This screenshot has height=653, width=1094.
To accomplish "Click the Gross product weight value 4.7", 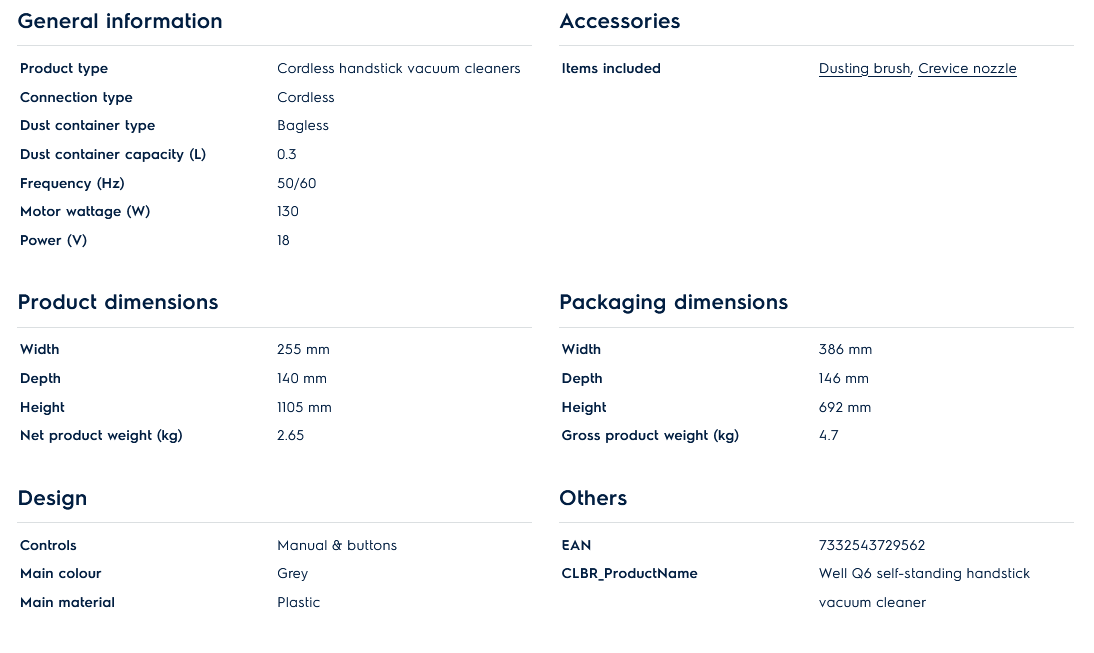I will pos(829,436).
